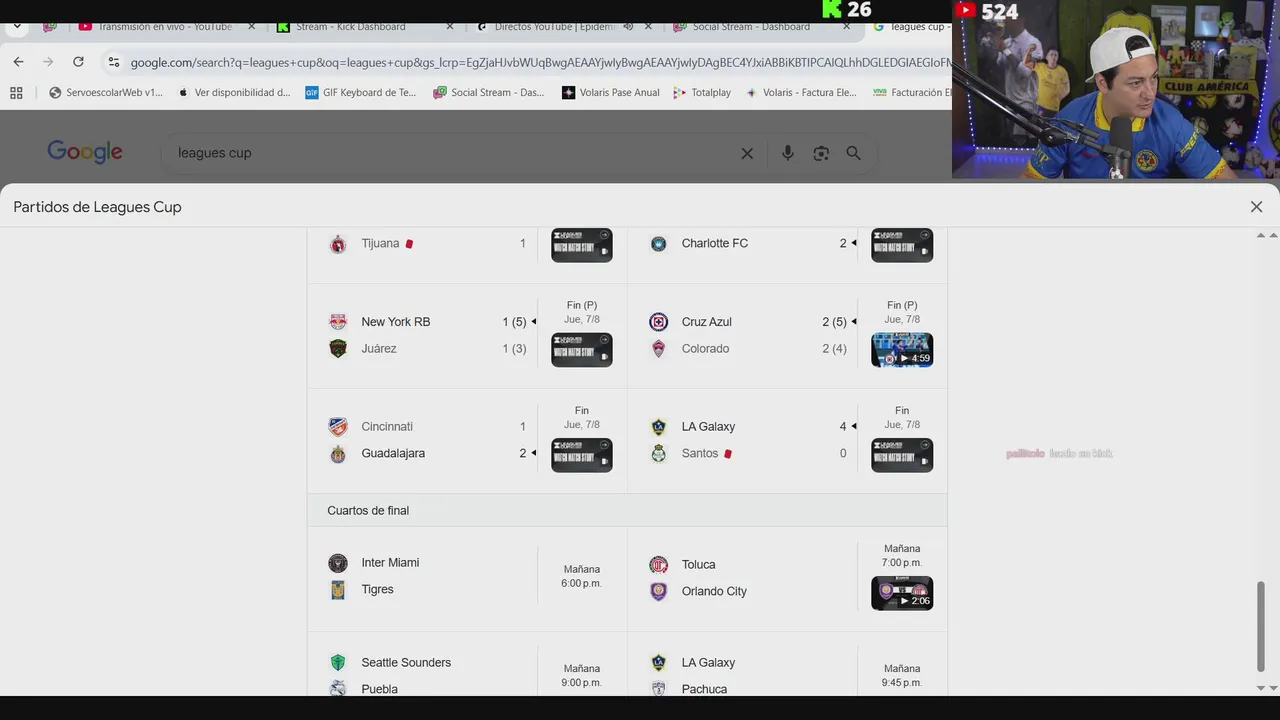Image resolution: width=1280 pixels, height=720 pixels.
Task: Click the Orlando City team crest
Action: pos(658,592)
